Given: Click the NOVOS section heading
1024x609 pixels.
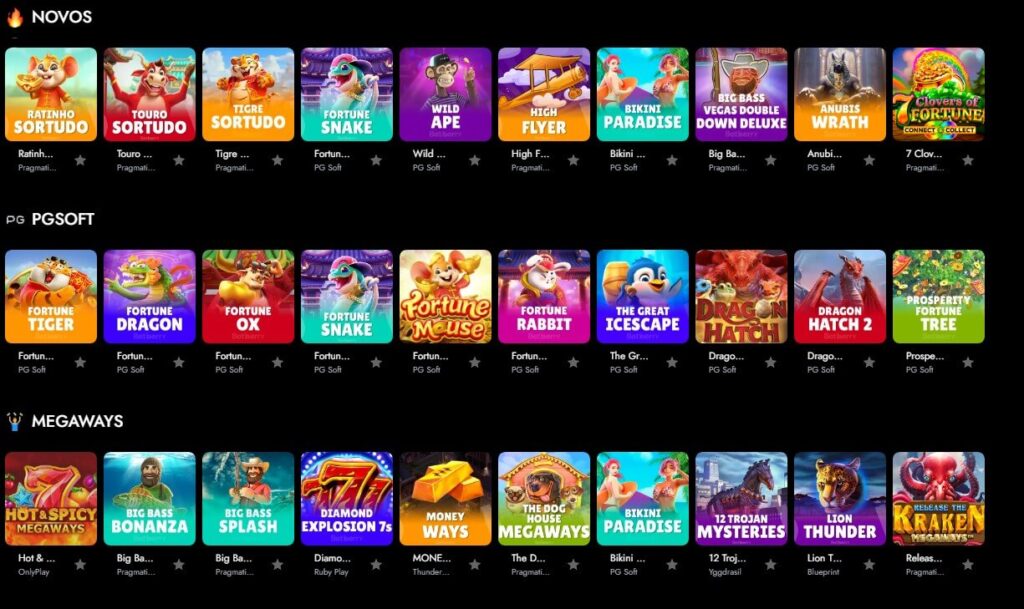Looking at the screenshot, I should (62, 17).
